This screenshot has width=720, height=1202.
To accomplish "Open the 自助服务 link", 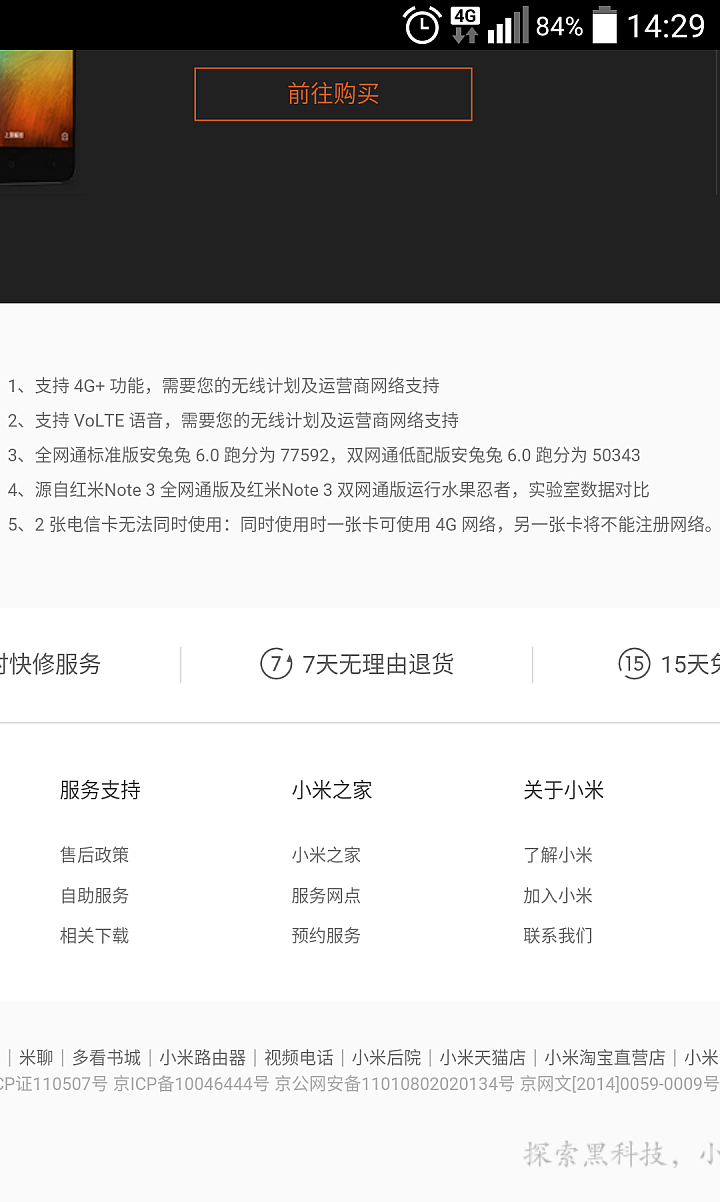I will click(94, 895).
